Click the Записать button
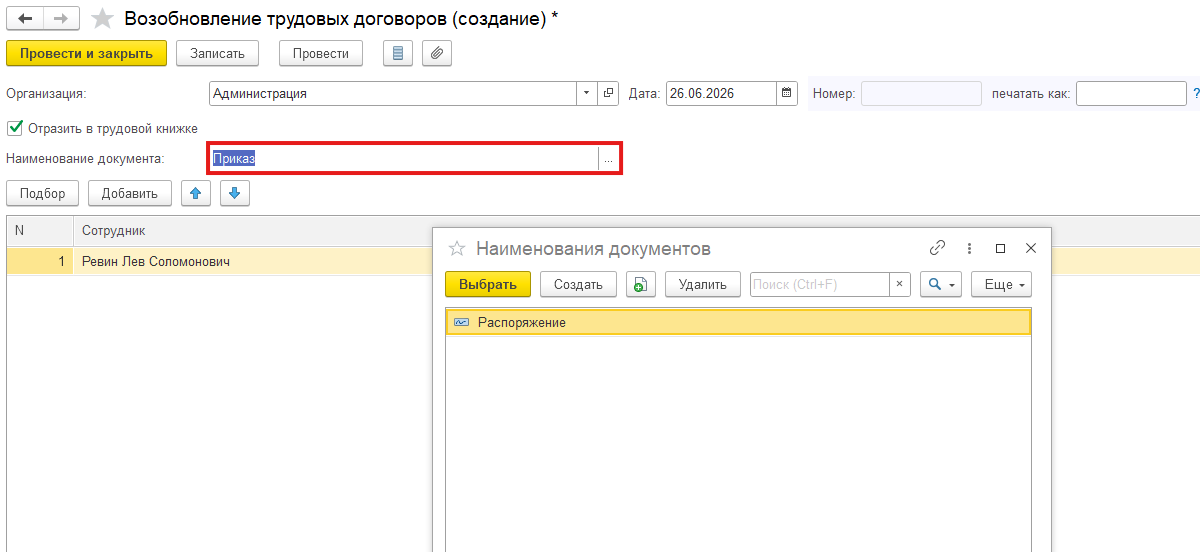Screen dimensions: 1200x552 click(217, 53)
